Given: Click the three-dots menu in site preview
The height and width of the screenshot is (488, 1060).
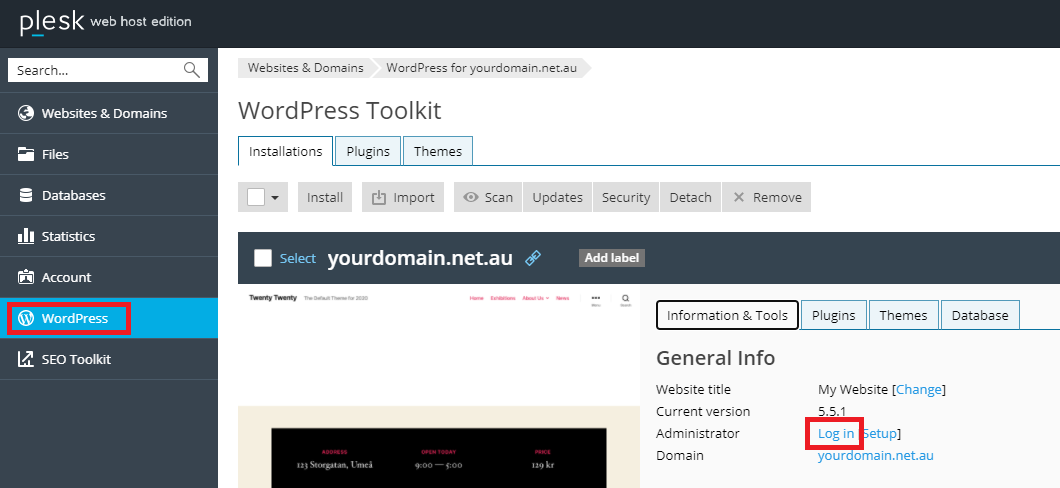Looking at the screenshot, I should coord(596,297).
